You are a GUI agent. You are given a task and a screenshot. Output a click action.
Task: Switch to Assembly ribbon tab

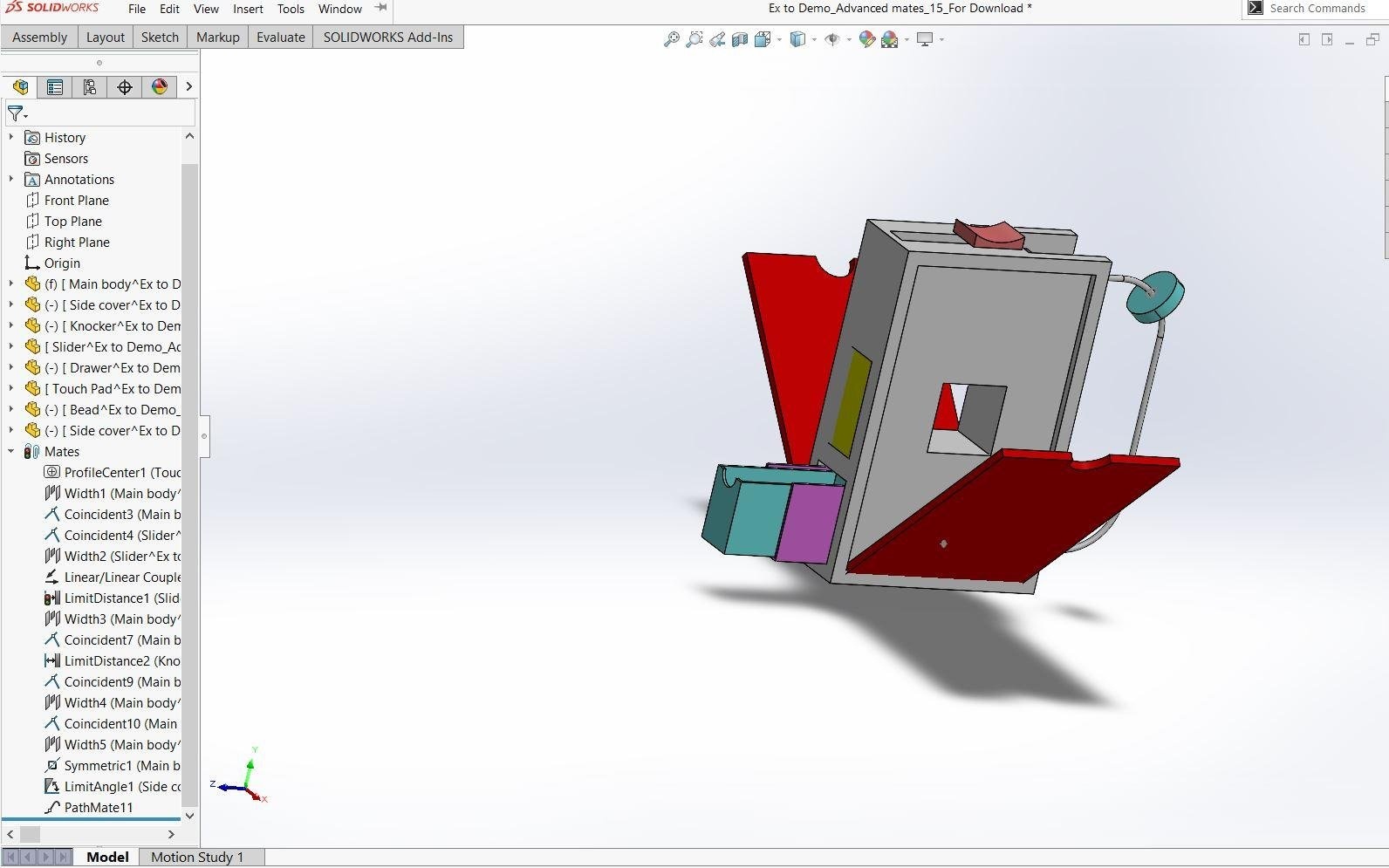(x=39, y=38)
